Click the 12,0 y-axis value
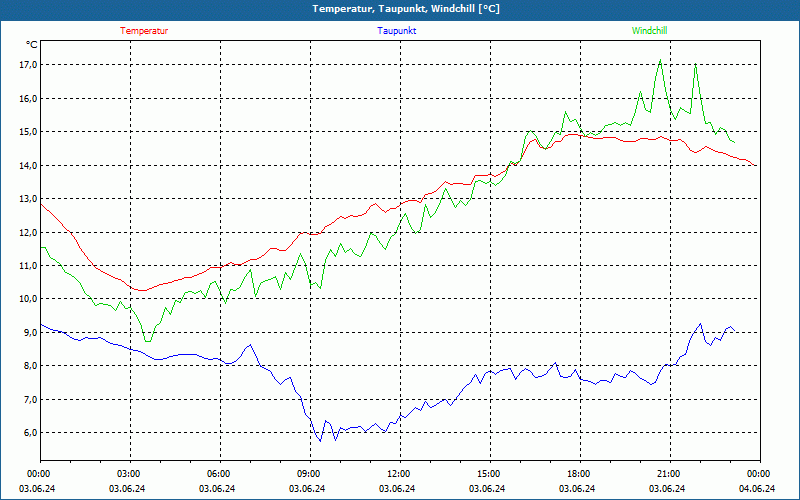The image size is (800, 500). pos(29,232)
